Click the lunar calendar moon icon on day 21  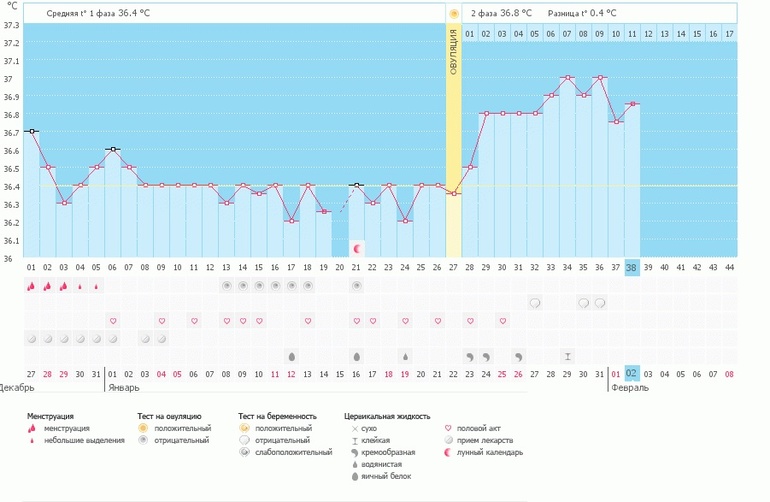(x=357, y=246)
